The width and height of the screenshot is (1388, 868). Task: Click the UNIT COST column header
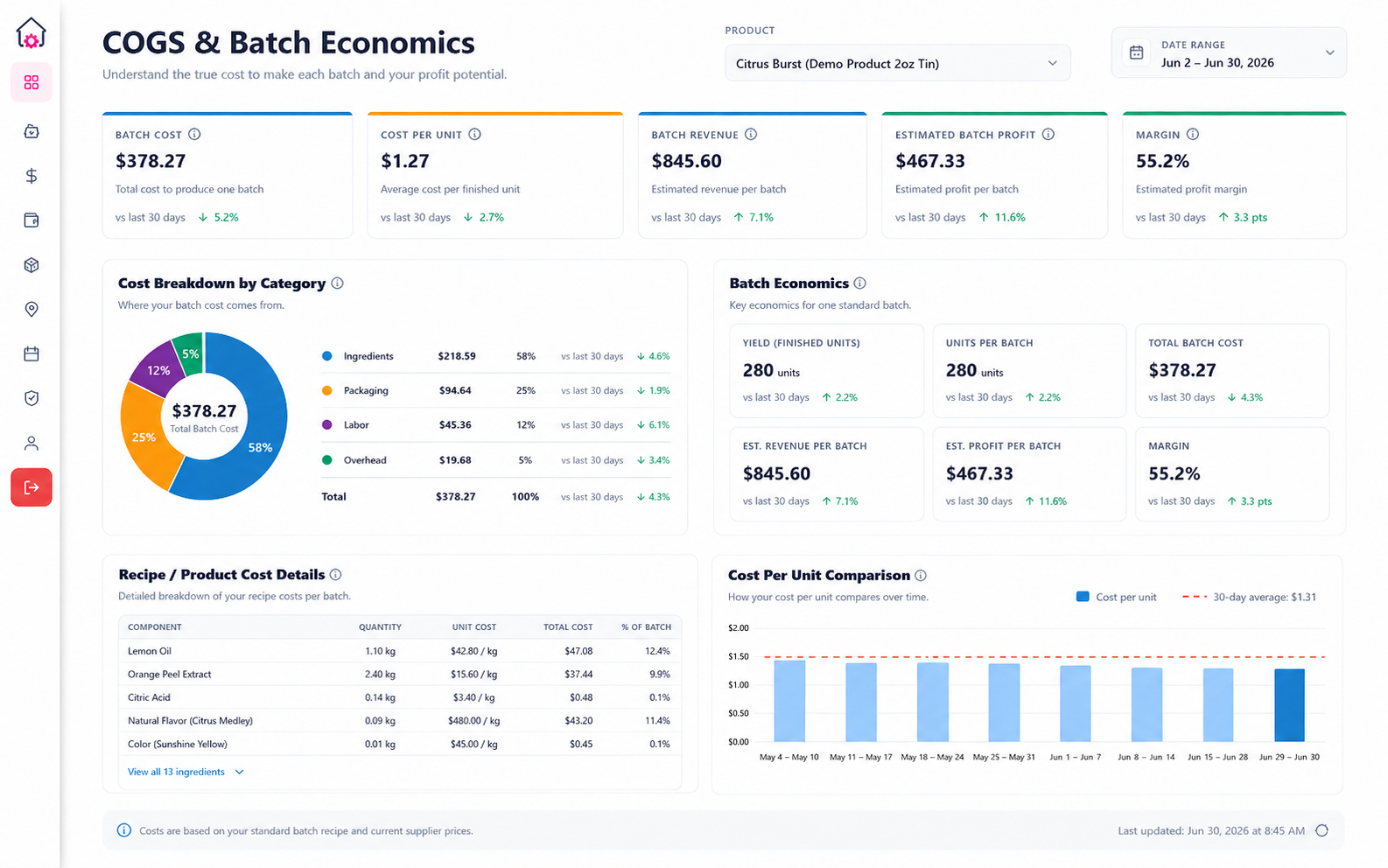pos(474,627)
